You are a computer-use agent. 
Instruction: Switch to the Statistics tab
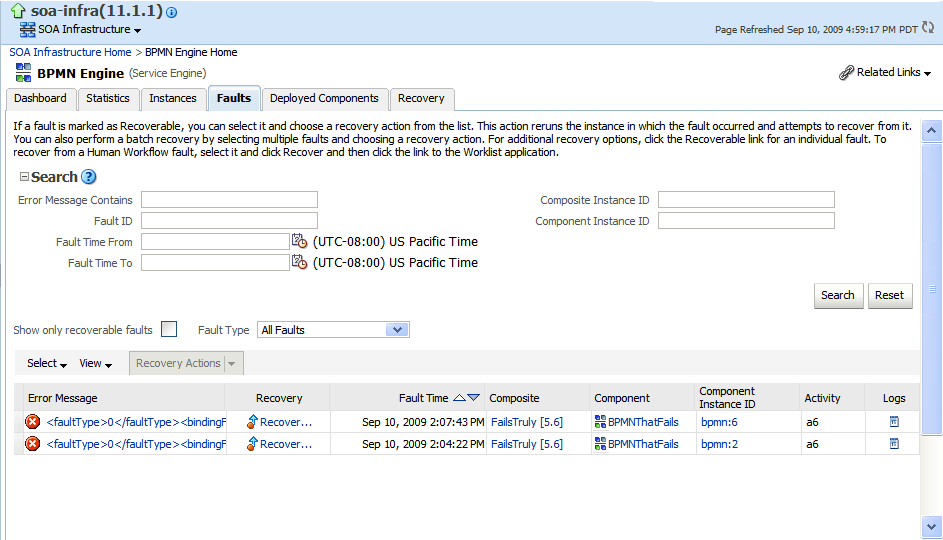pos(108,99)
